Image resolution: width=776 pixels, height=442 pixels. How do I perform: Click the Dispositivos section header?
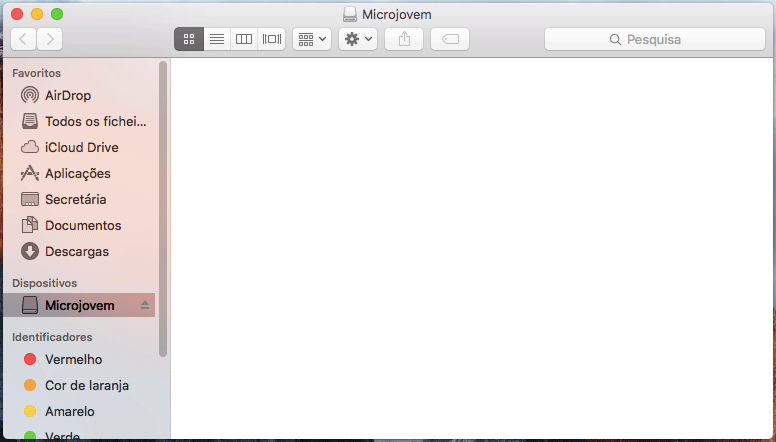coord(45,283)
